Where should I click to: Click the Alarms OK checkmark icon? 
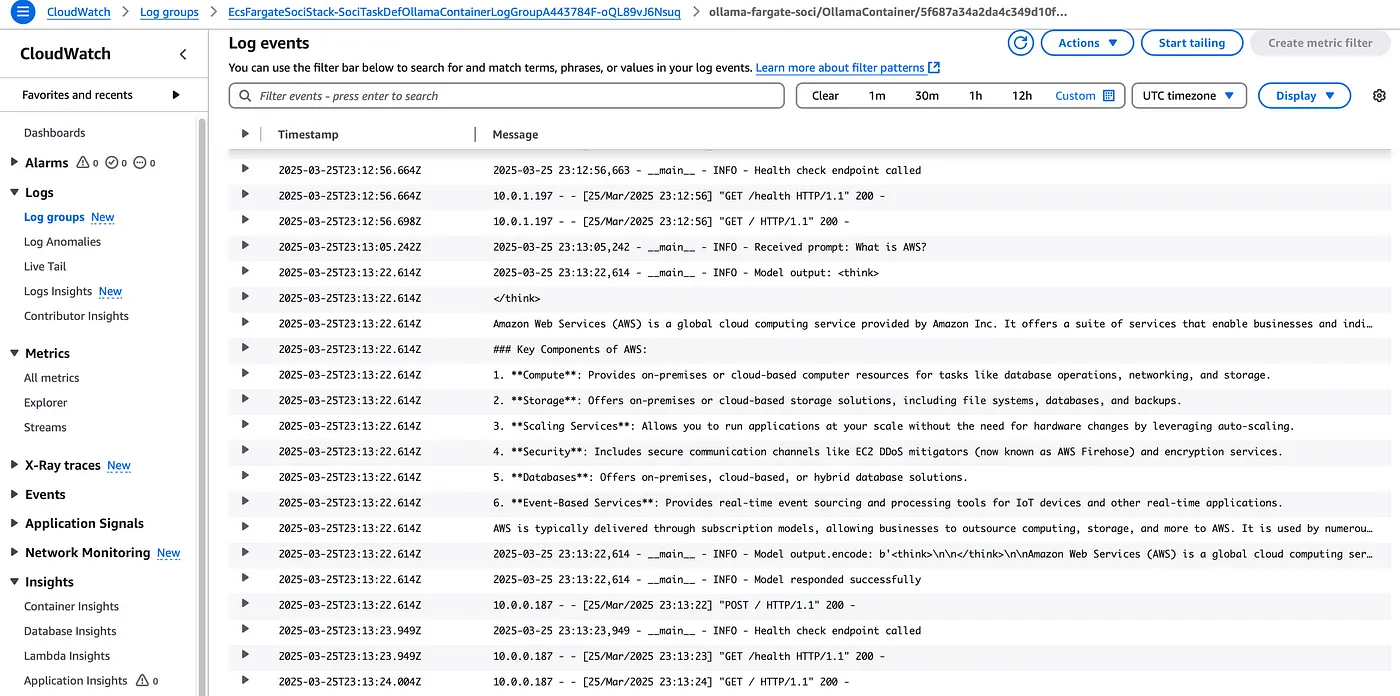(x=111, y=162)
